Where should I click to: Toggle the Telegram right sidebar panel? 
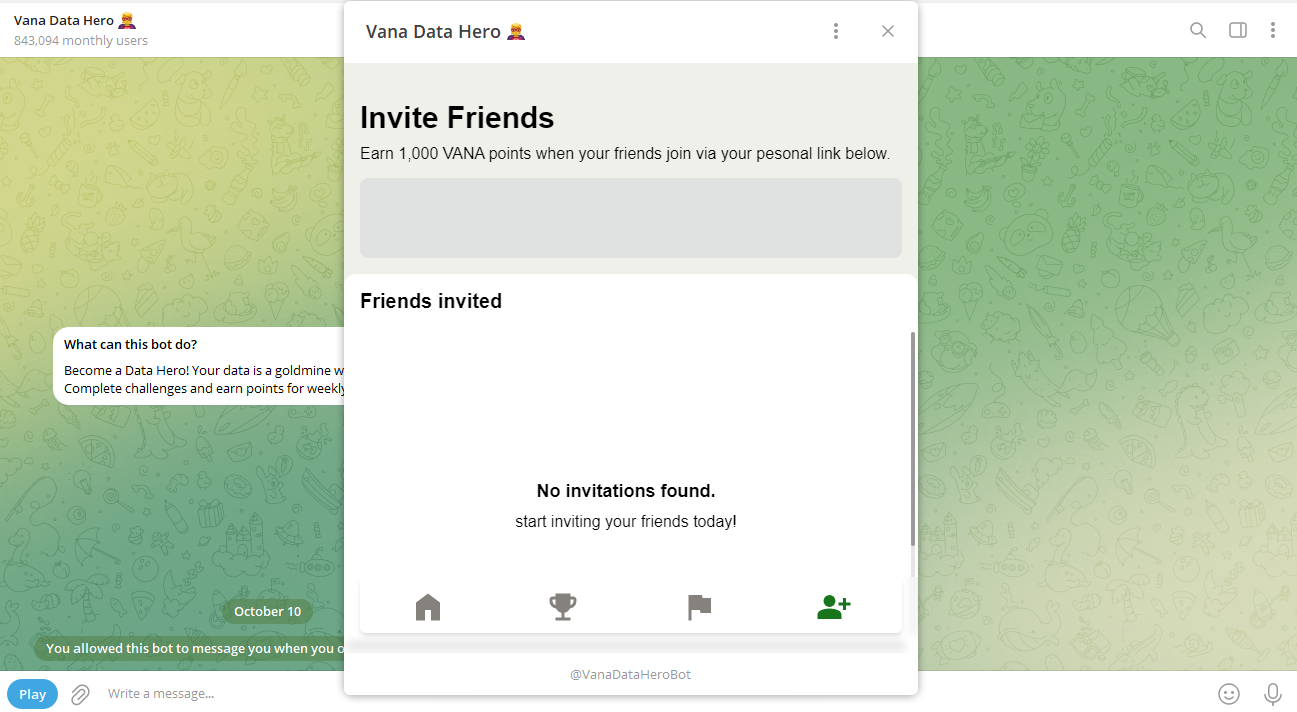pyautogui.click(x=1238, y=30)
